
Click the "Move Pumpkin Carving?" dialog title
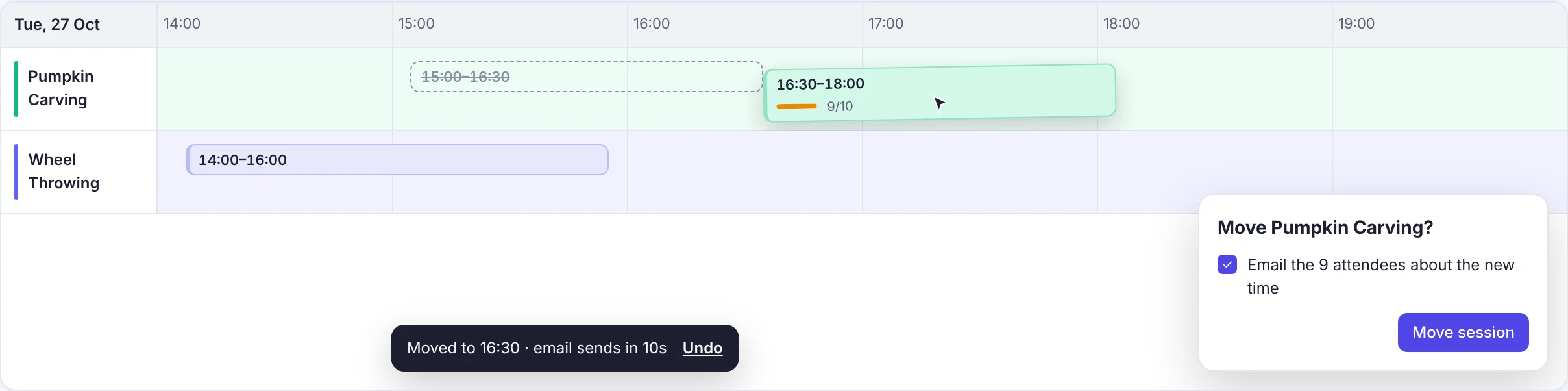click(1325, 227)
